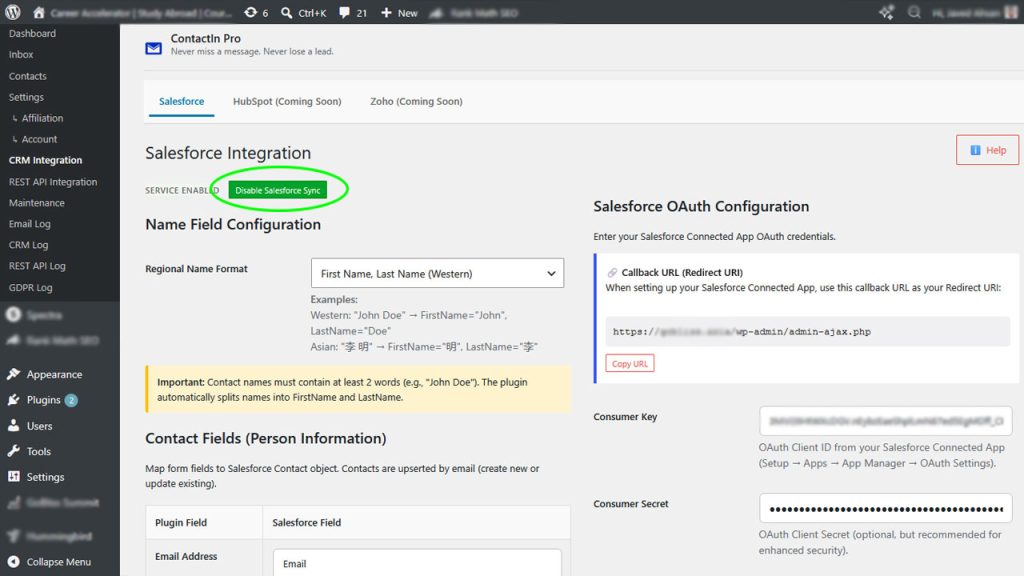Open the Regional Name Format dropdown

point(438,274)
